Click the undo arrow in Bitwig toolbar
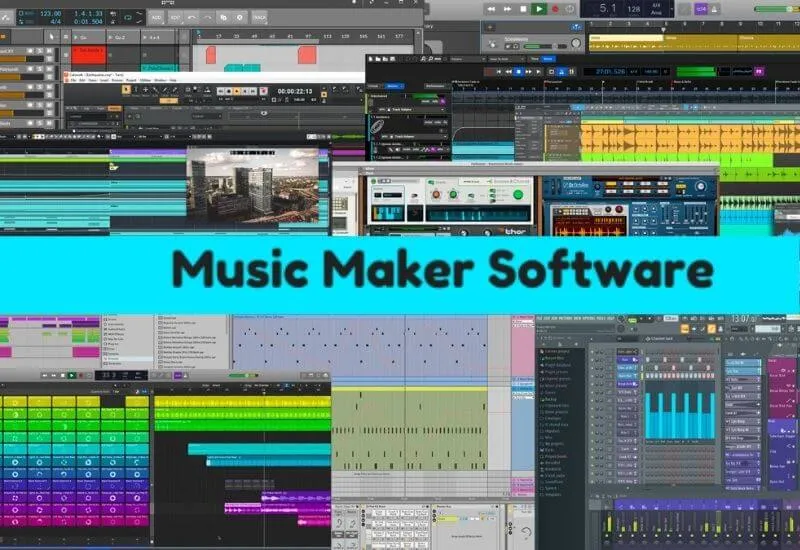 point(191,17)
